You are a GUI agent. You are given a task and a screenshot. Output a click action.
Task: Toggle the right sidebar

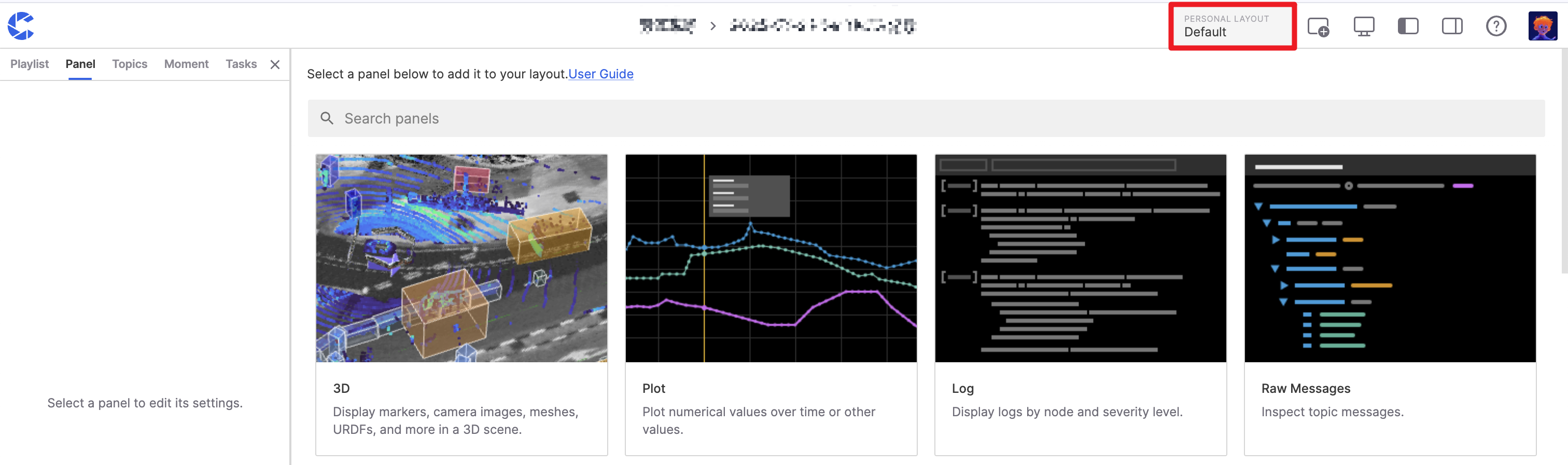point(1452,26)
